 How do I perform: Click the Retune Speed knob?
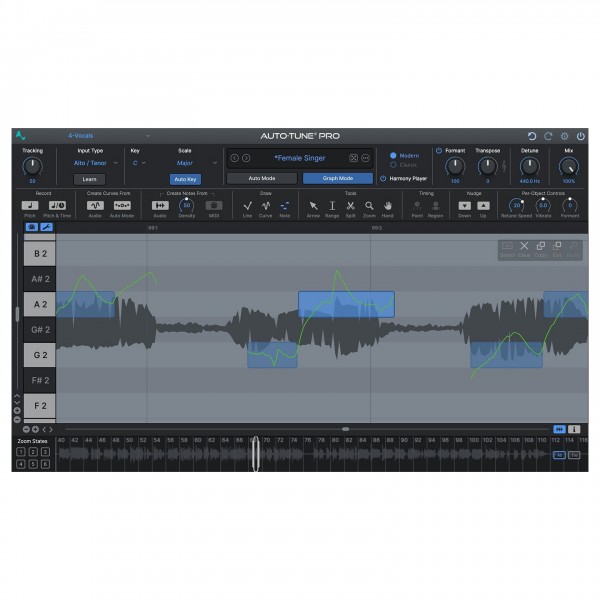coord(517,205)
